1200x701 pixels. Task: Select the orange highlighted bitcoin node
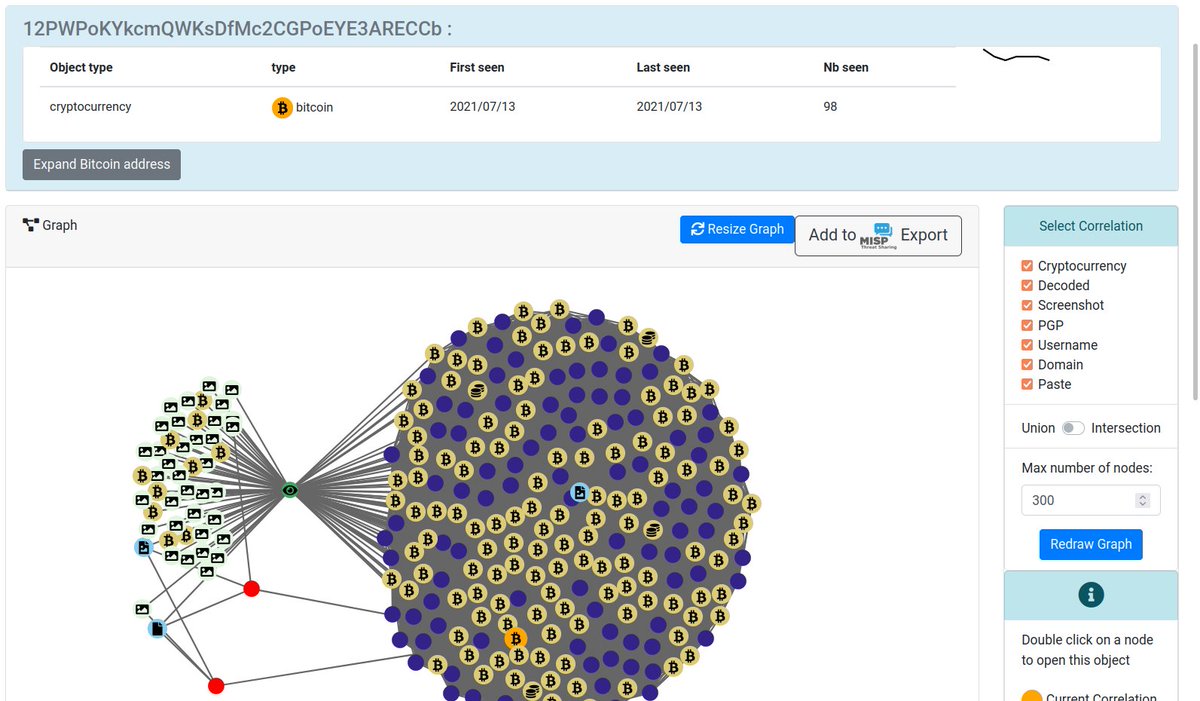click(515, 638)
